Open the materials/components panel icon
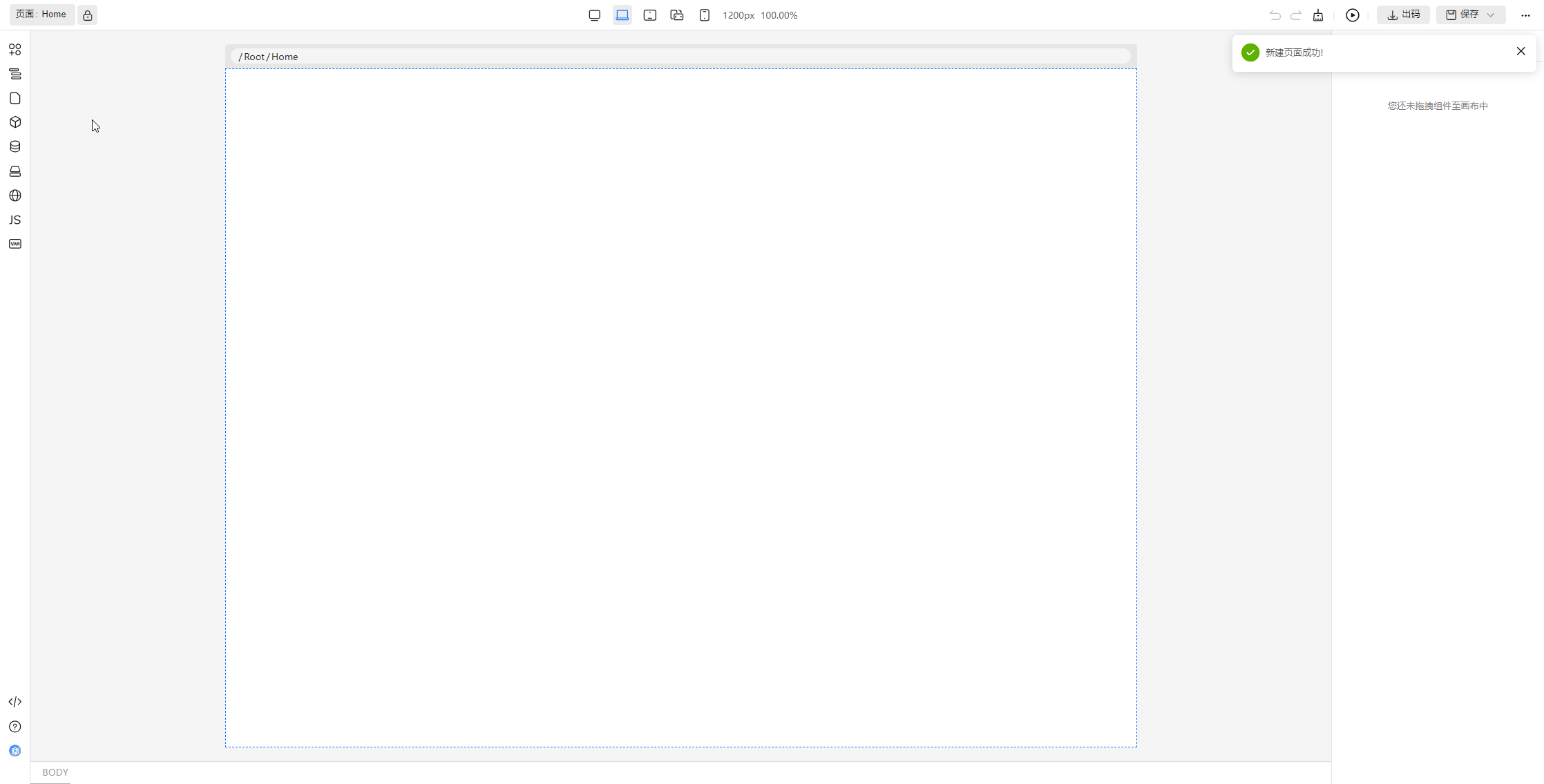 tap(15, 50)
